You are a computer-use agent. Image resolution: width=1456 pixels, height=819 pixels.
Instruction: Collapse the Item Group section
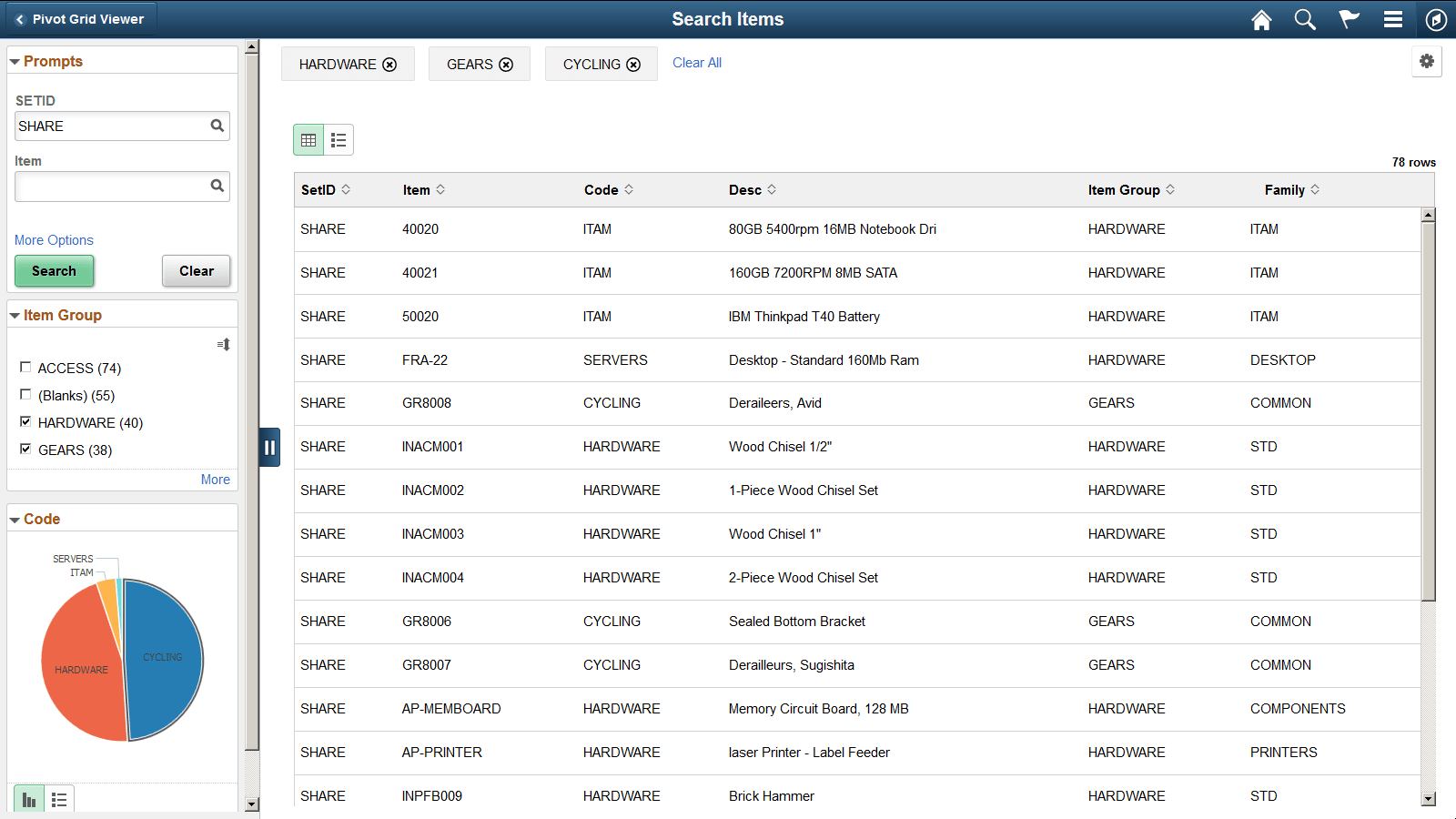(14, 315)
